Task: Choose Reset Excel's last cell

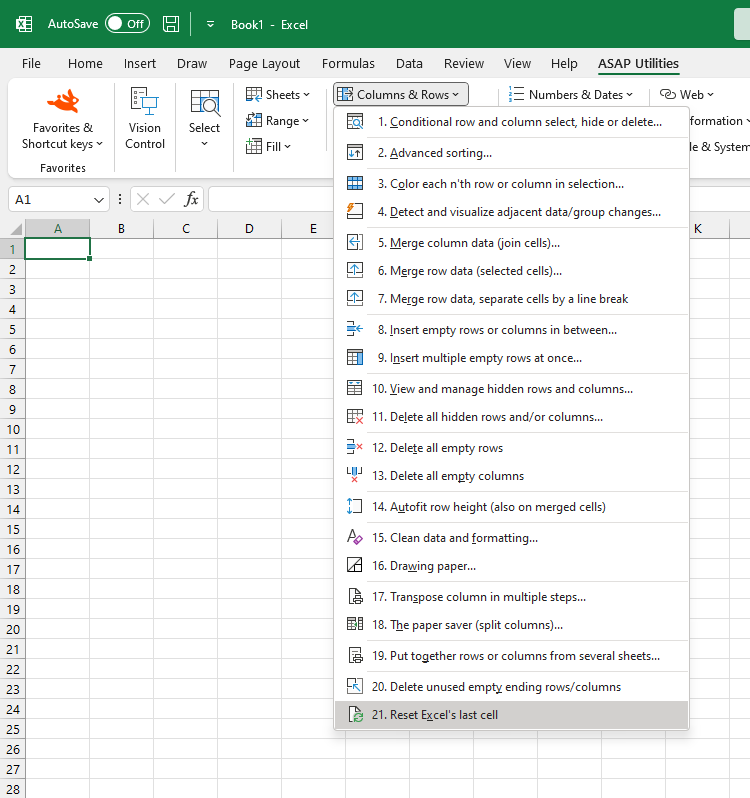Action: pos(511,715)
